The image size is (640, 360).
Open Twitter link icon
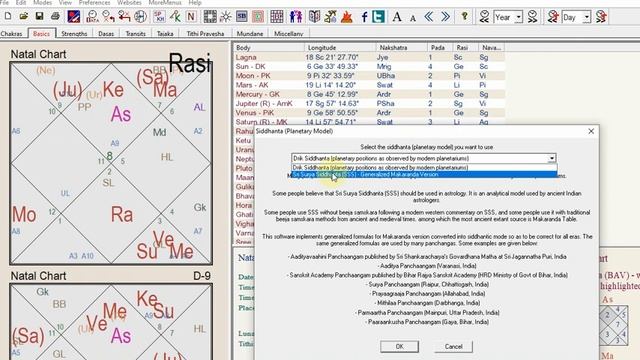(378, 16)
